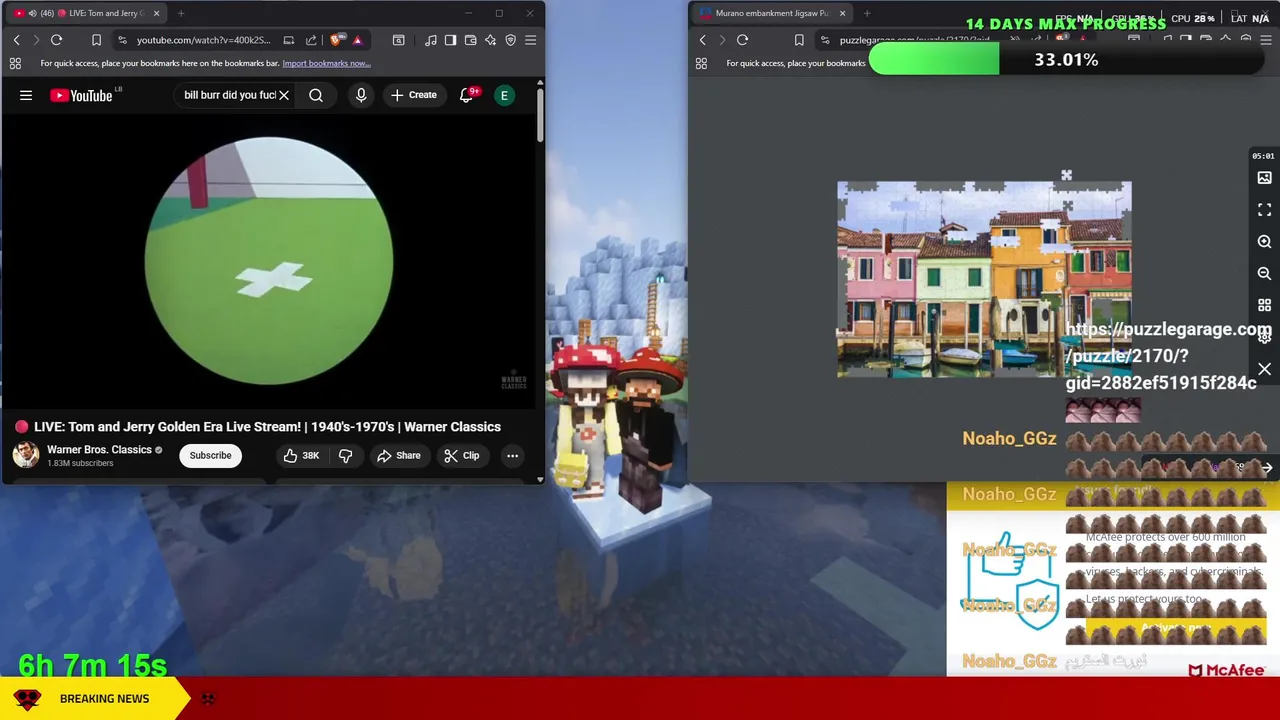Image resolution: width=1280 pixels, height=720 pixels.
Task: Go back in the YouTube browser window
Action: pos(16,40)
